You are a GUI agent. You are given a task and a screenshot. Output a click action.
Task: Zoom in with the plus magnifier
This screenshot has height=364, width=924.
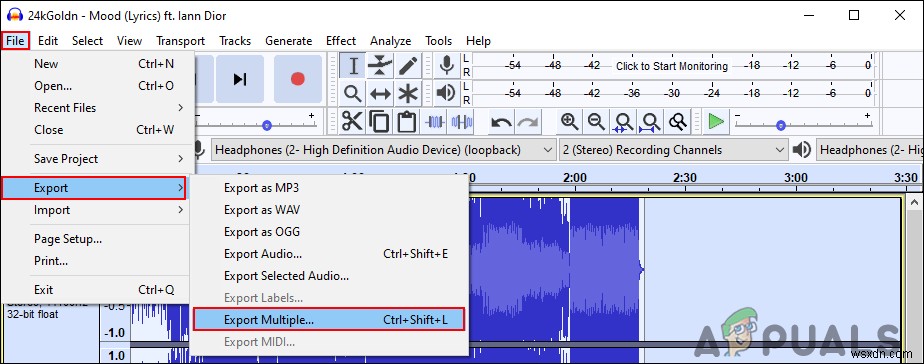click(x=569, y=122)
